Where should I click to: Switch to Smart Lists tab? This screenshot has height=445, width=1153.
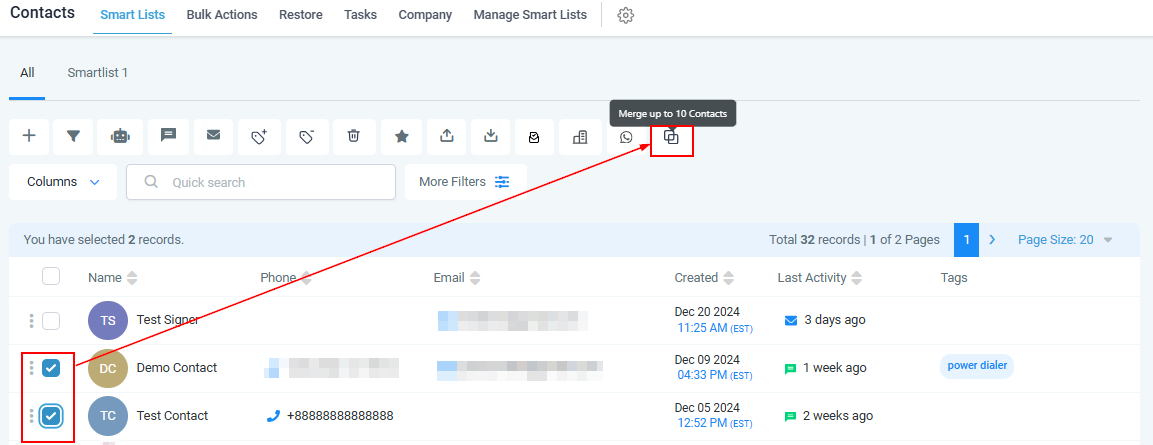click(x=132, y=15)
